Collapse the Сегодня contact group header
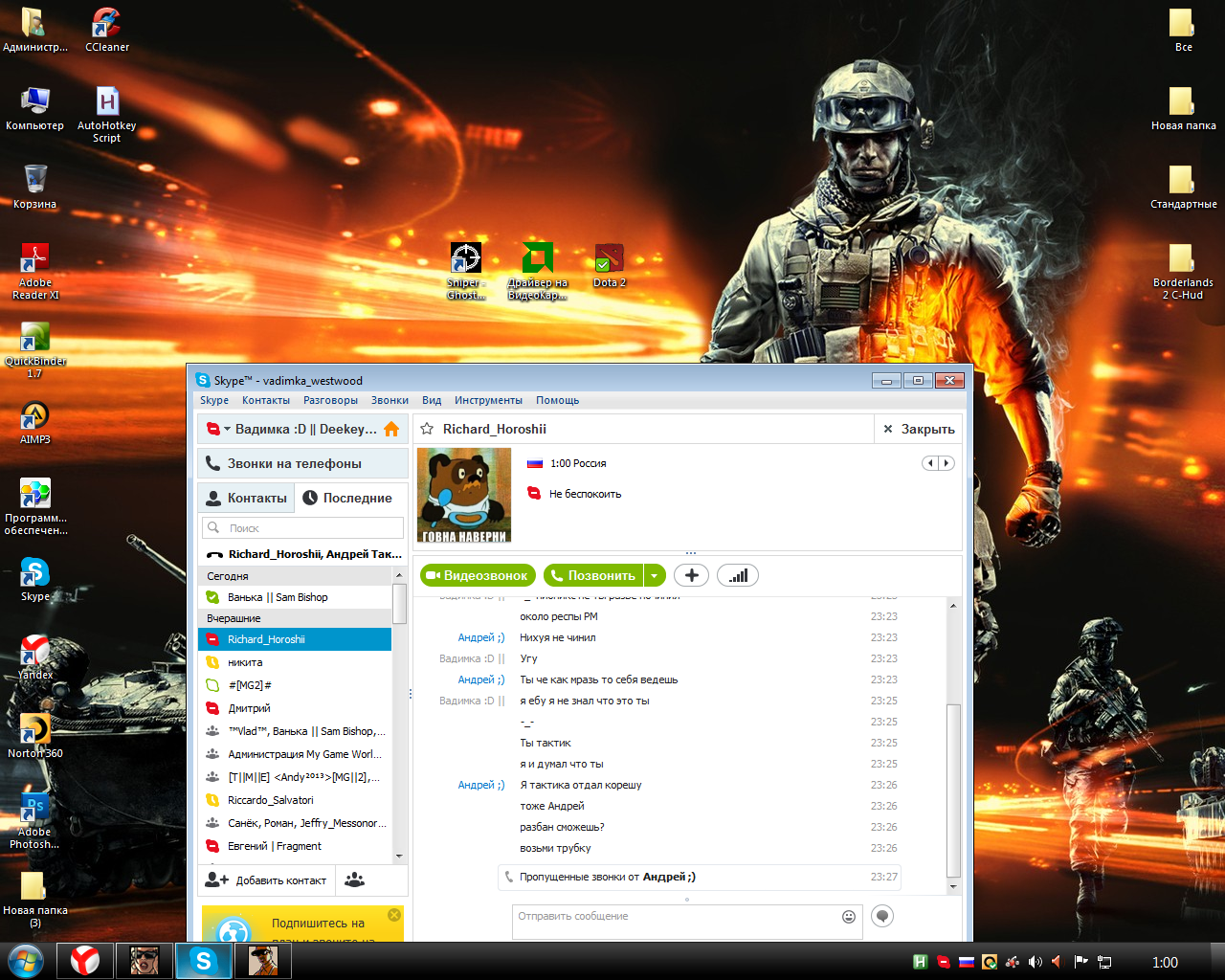 point(296,576)
